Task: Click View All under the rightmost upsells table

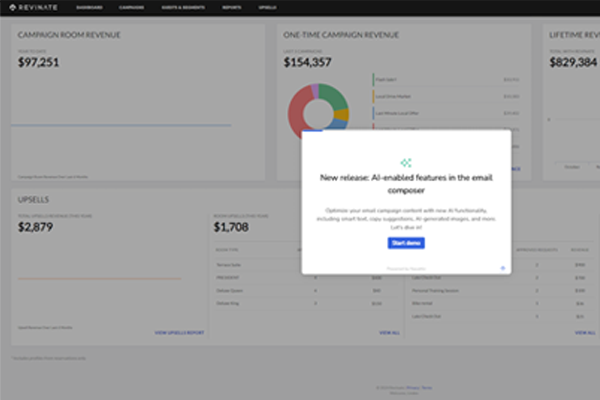Action: click(x=580, y=331)
